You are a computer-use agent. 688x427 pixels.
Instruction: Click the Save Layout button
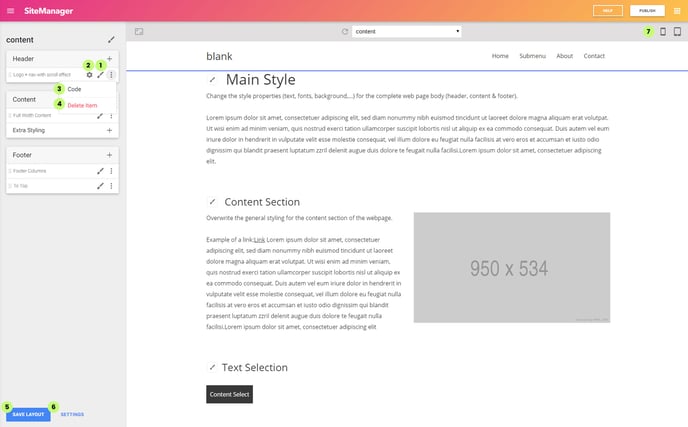coord(28,414)
